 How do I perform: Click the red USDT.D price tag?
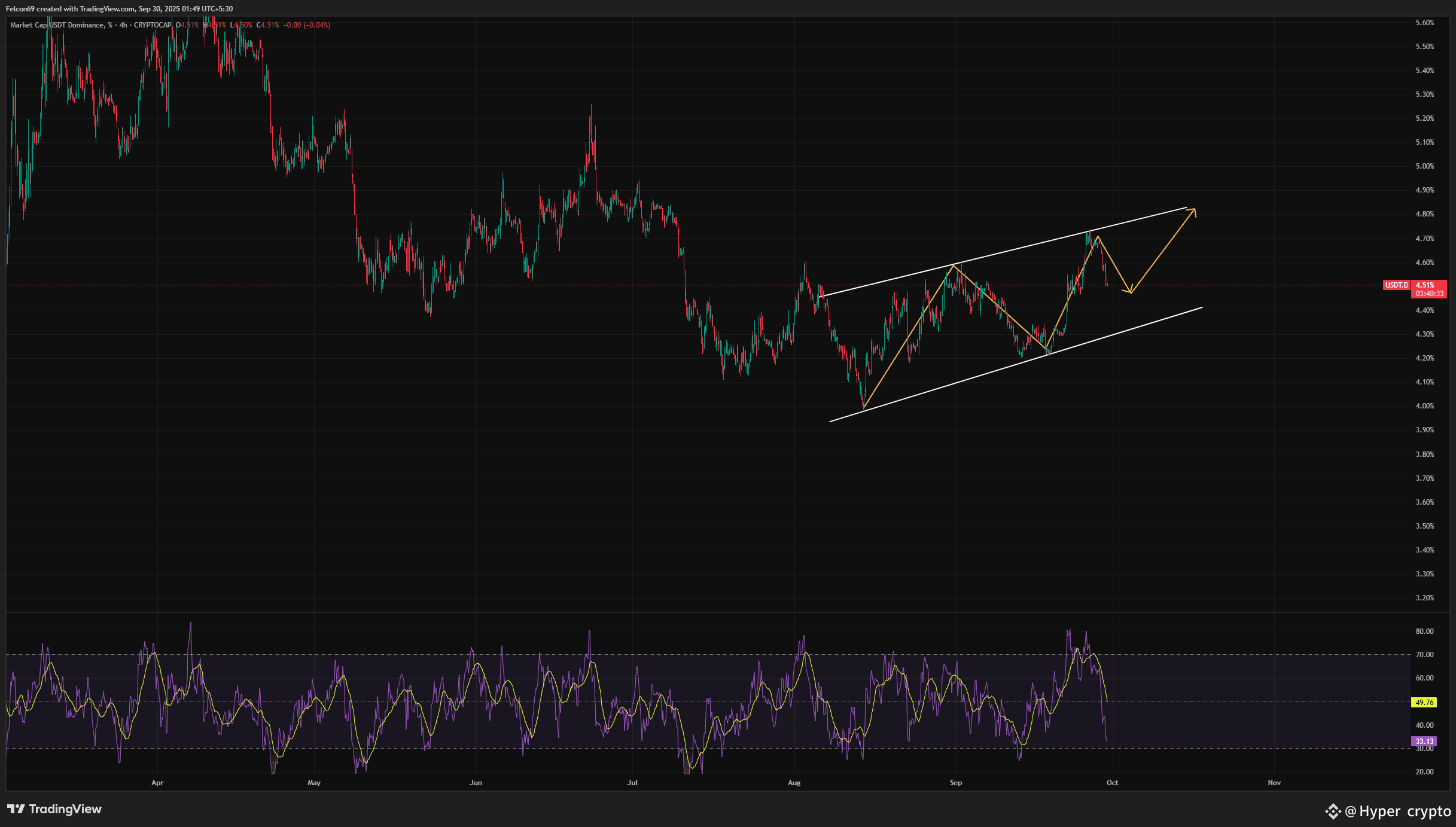point(1397,285)
